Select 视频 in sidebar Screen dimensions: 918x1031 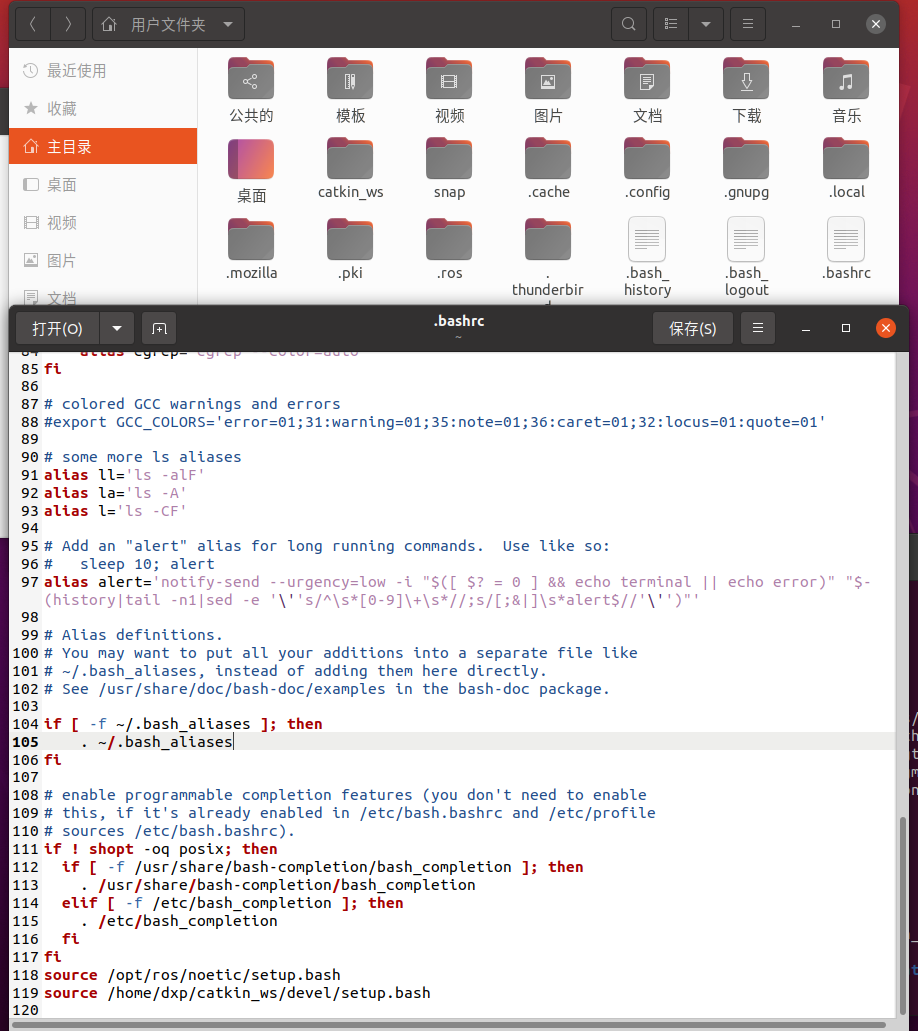[x=103, y=223]
